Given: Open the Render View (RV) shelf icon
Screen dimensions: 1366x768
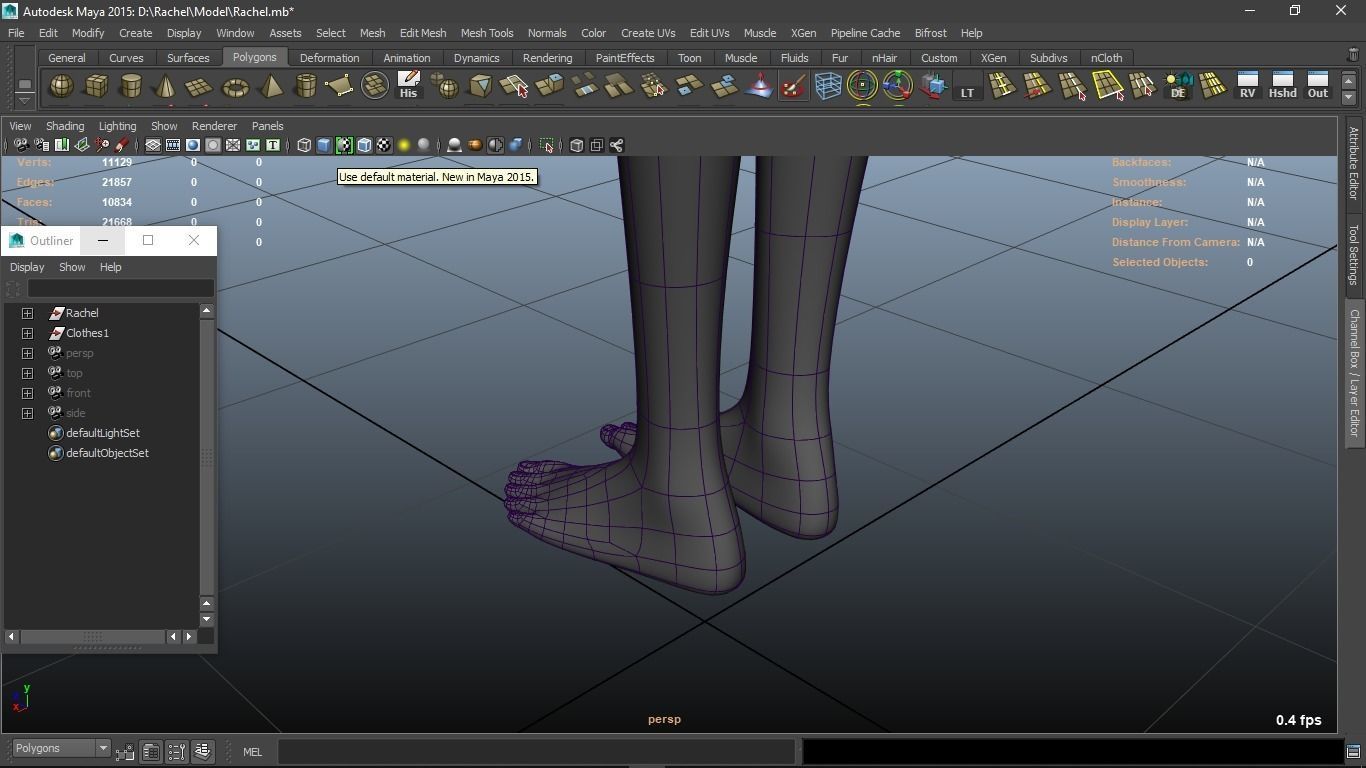Looking at the screenshot, I should pyautogui.click(x=1247, y=85).
